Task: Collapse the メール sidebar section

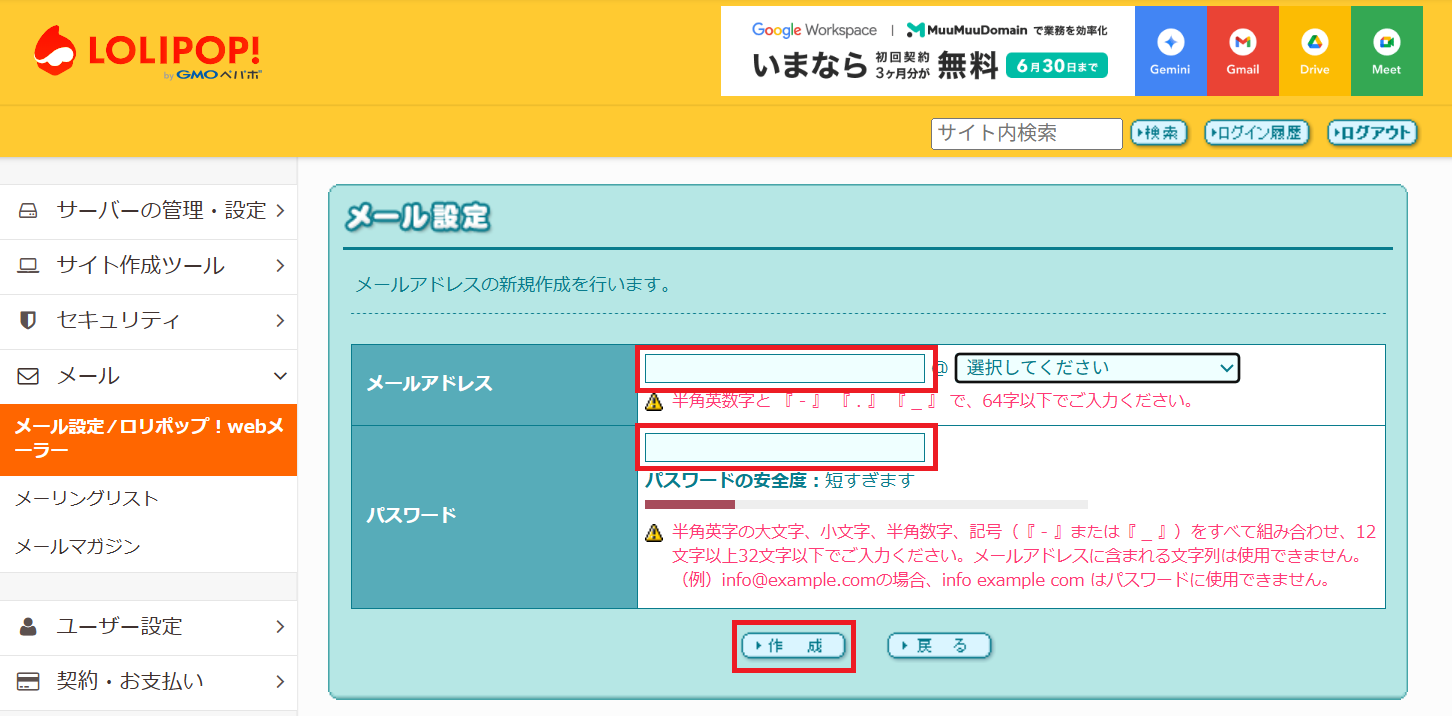Action: point(148,376)
